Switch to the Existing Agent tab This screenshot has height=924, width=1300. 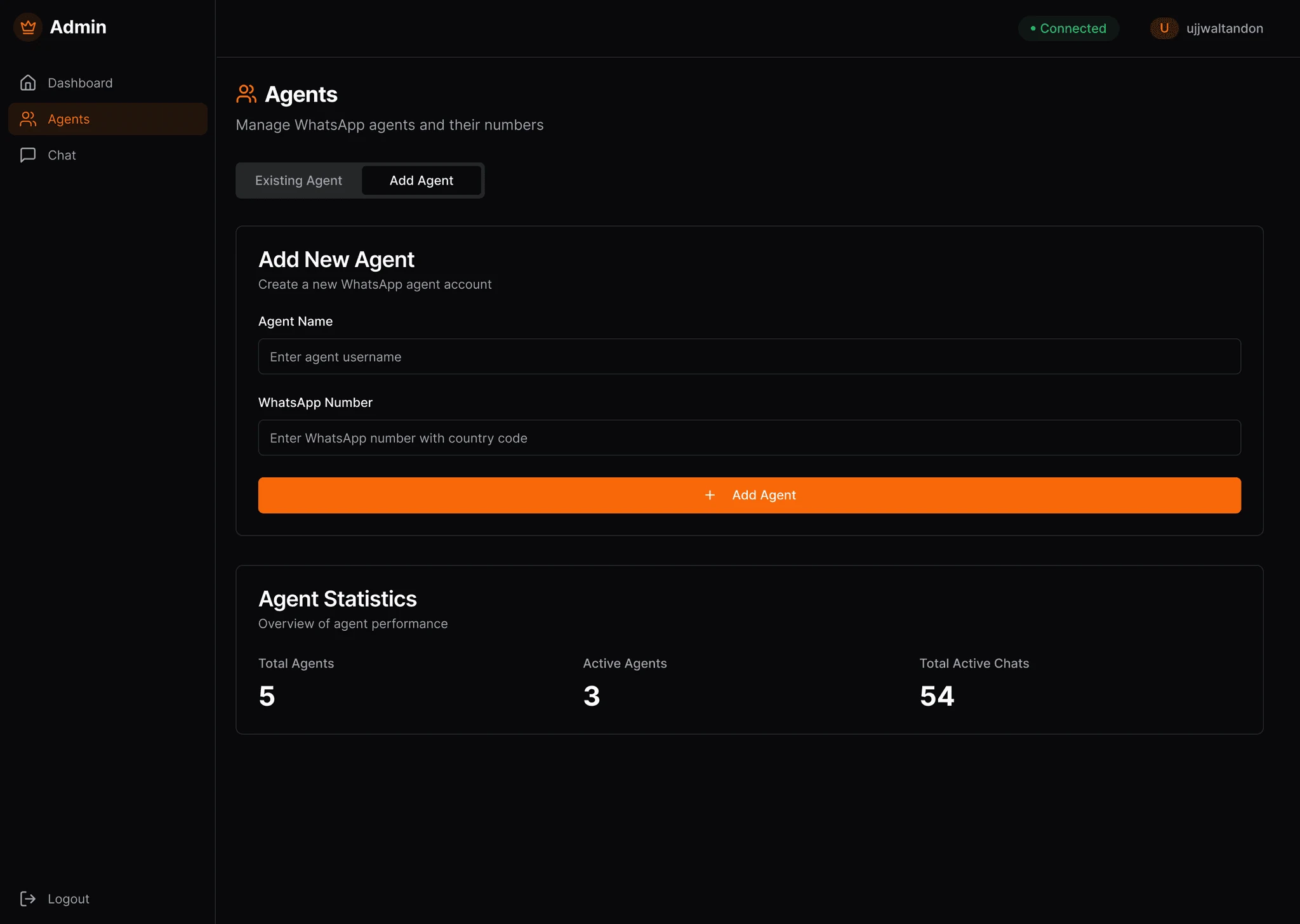point(298,180)
